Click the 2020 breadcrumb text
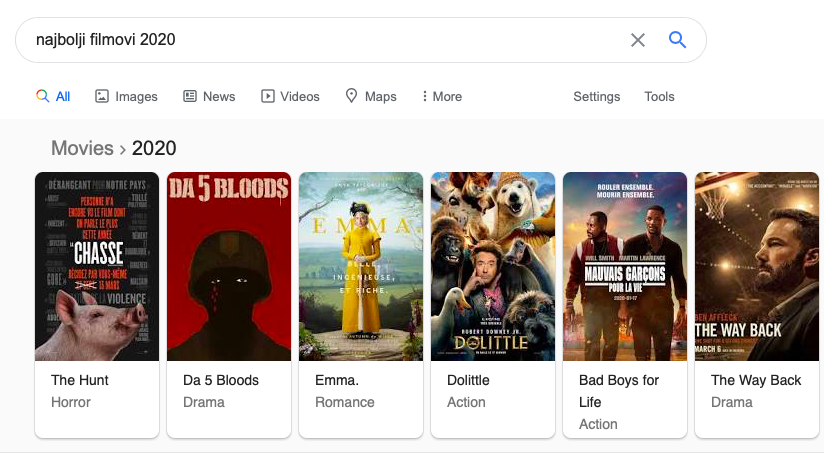 click(x=154, y=148)
